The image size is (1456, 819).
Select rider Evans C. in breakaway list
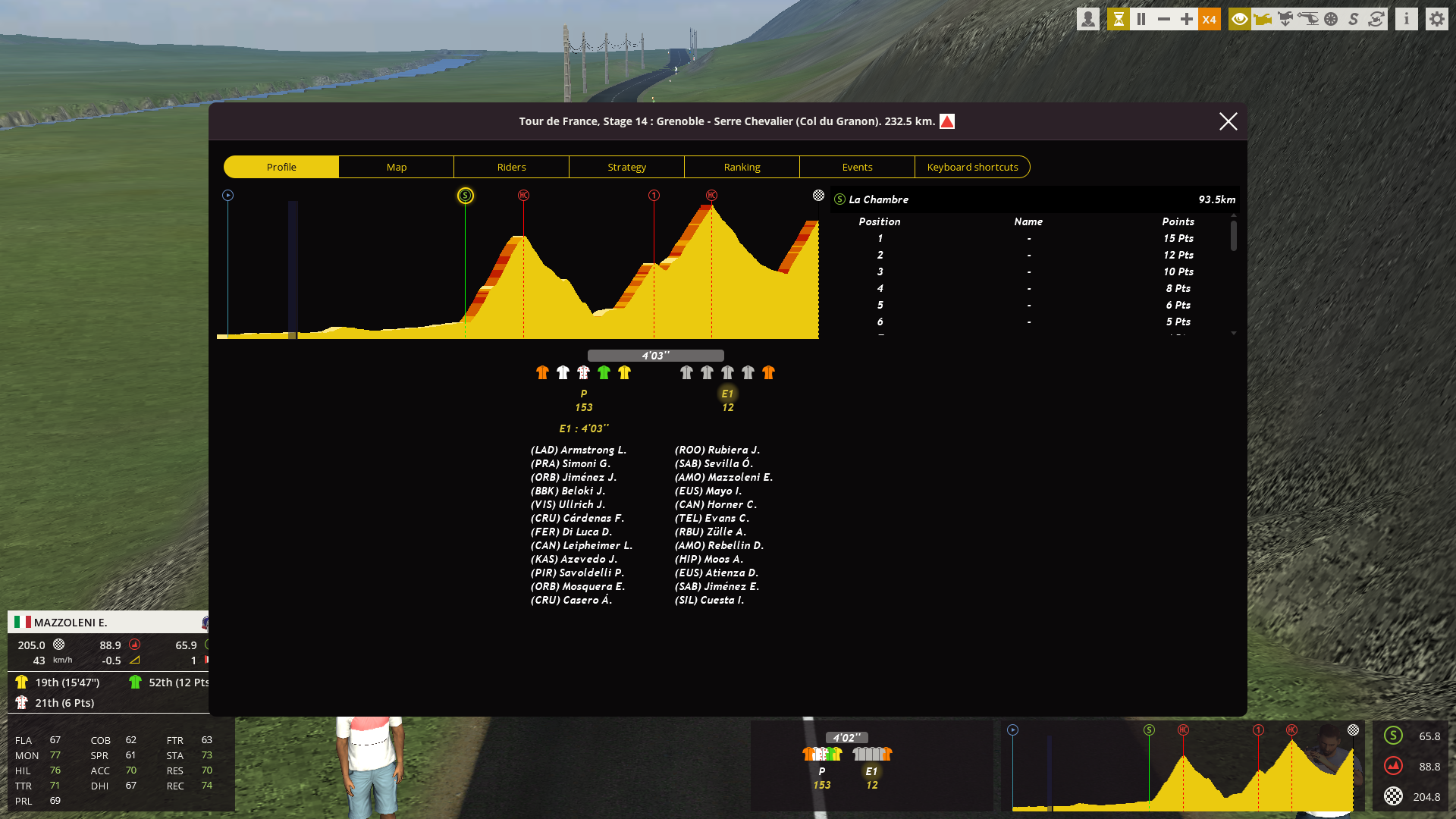712,518
